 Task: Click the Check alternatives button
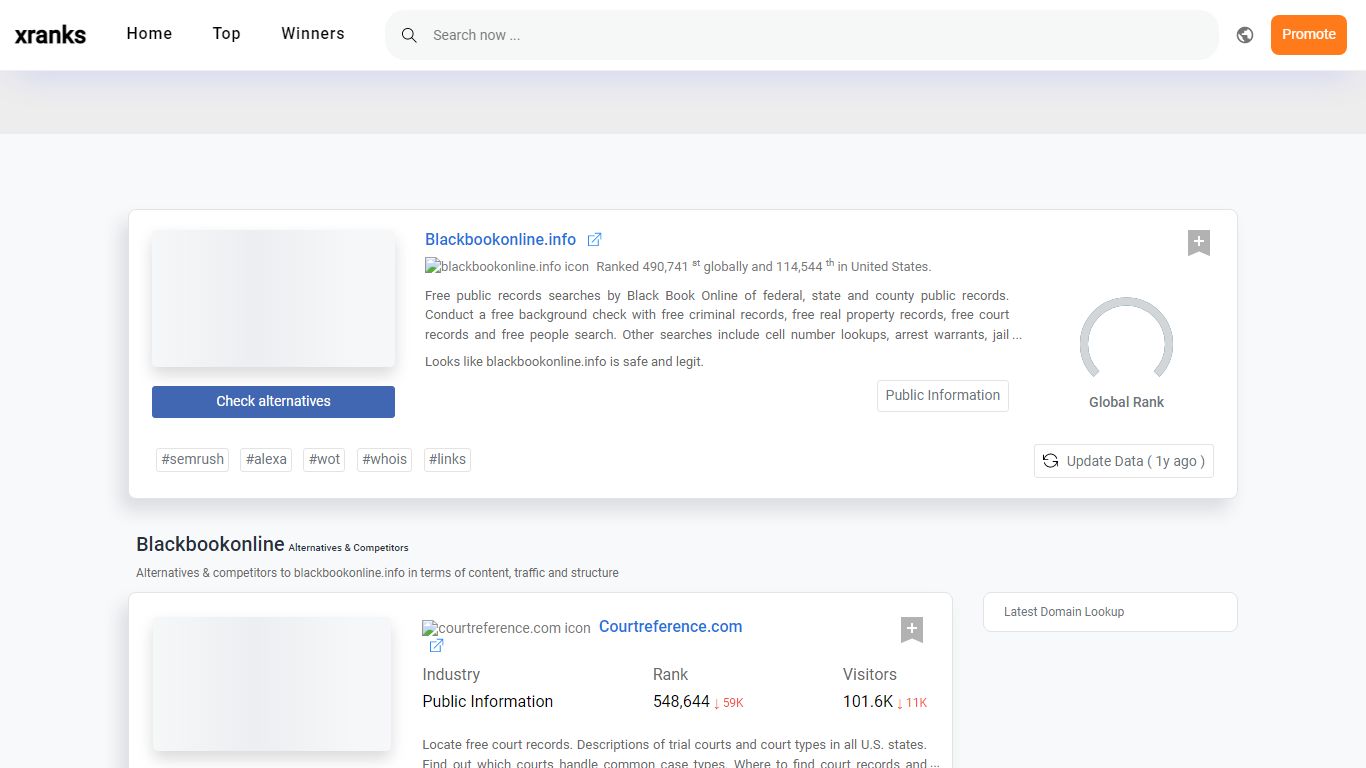(x=273, y=402)
